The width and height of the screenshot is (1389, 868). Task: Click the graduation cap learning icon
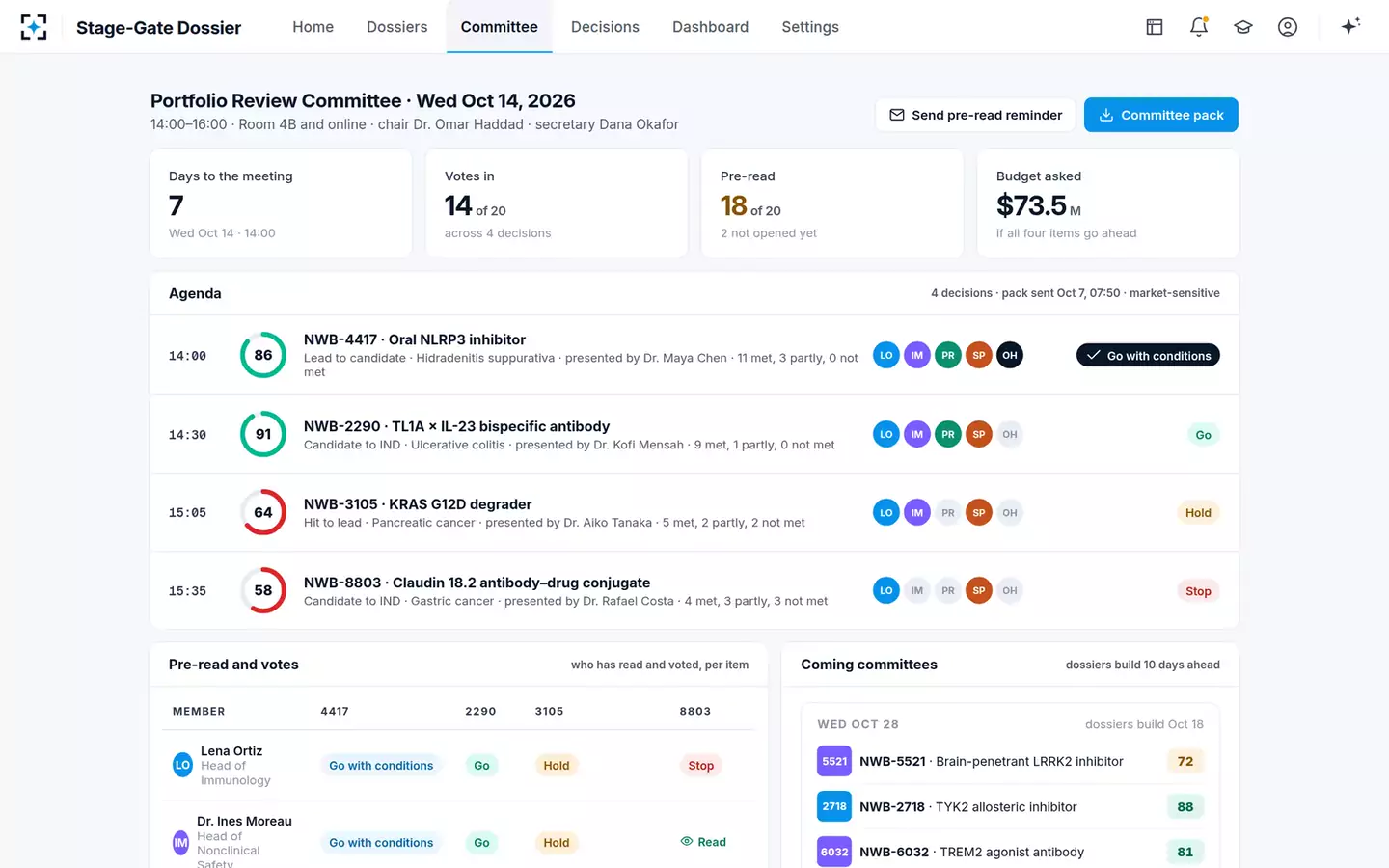[1243, 27]
